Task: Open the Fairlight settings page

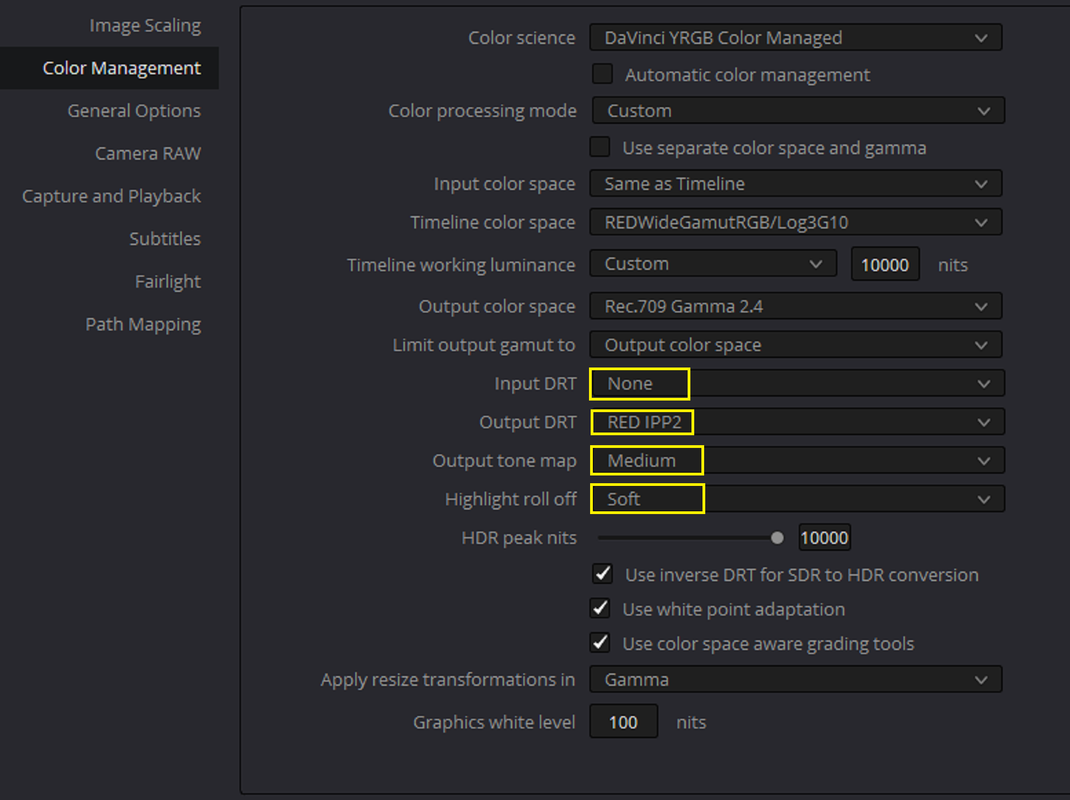Action: click(167, 281)
